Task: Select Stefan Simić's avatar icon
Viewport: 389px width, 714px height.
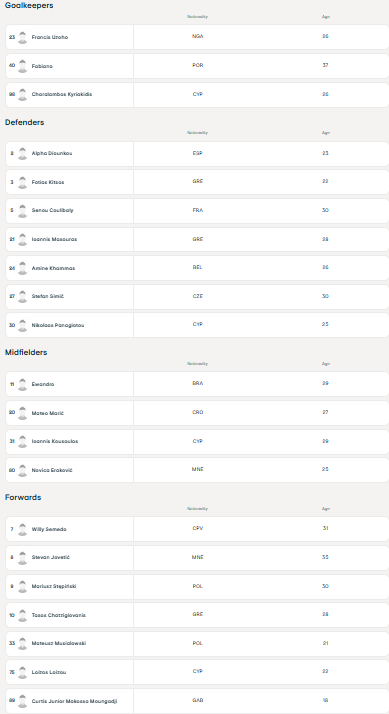Action: coord(22,296)
